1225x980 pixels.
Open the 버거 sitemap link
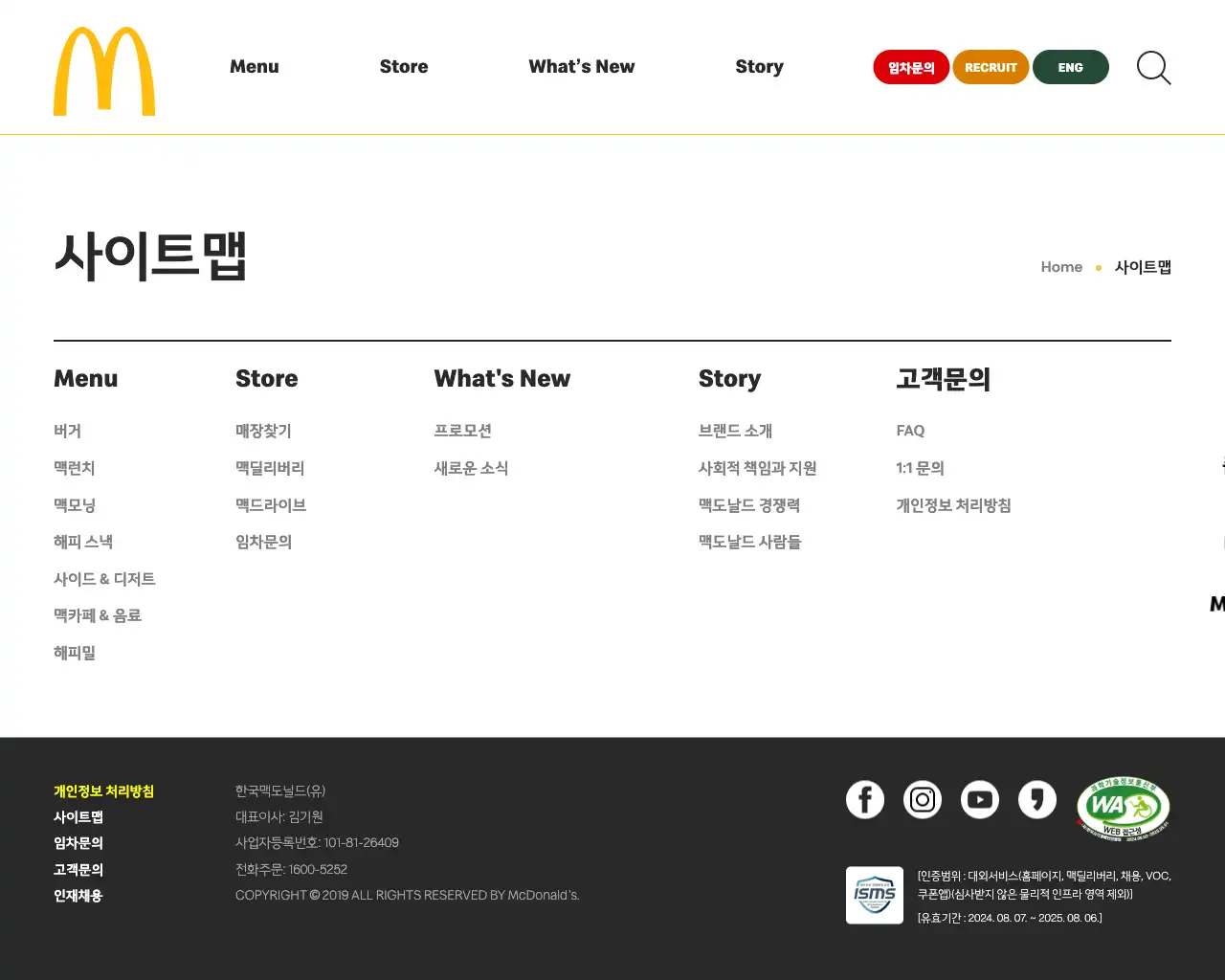click(x=68, y=431)
